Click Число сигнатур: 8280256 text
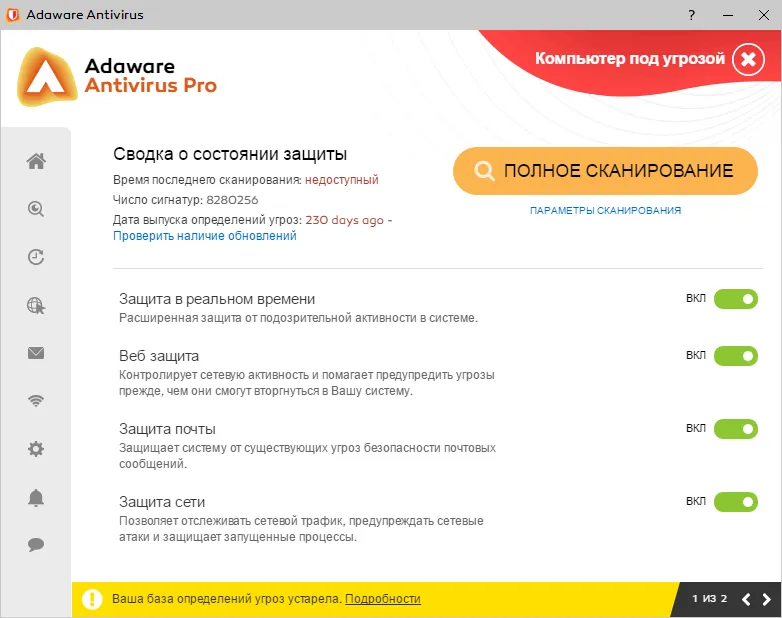 pyautogui.click(x=186, y=200)
